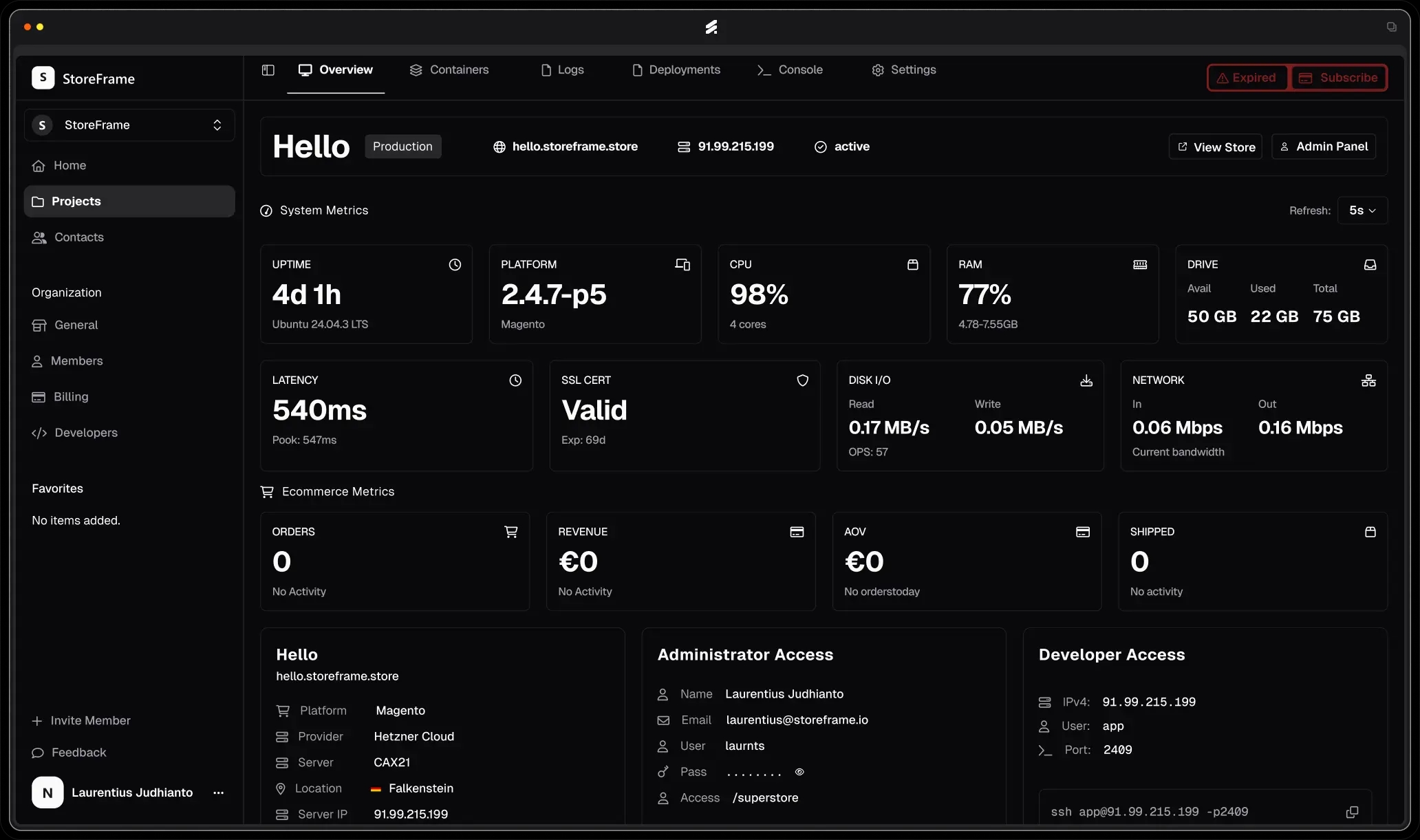Click the View Store button
This screenshot has height=840, width=1420.
(x=1215, y=146)
